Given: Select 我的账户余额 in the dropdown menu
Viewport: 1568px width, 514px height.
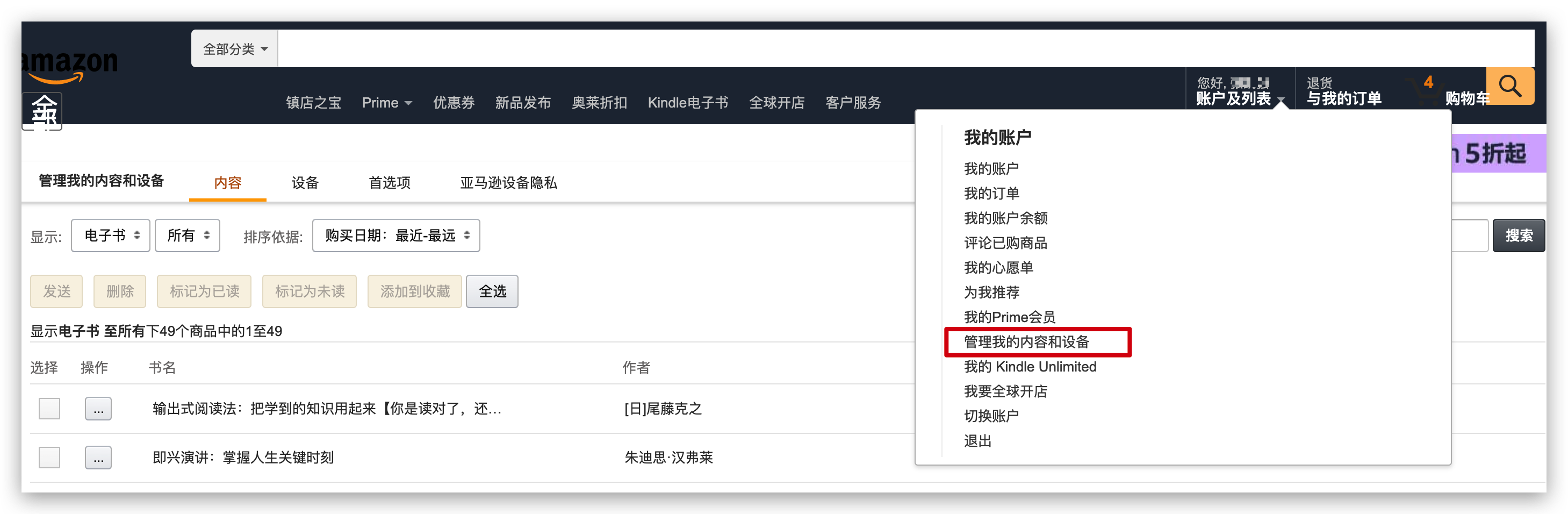Looking at the screenshot, I should (x=1005, y=218).
